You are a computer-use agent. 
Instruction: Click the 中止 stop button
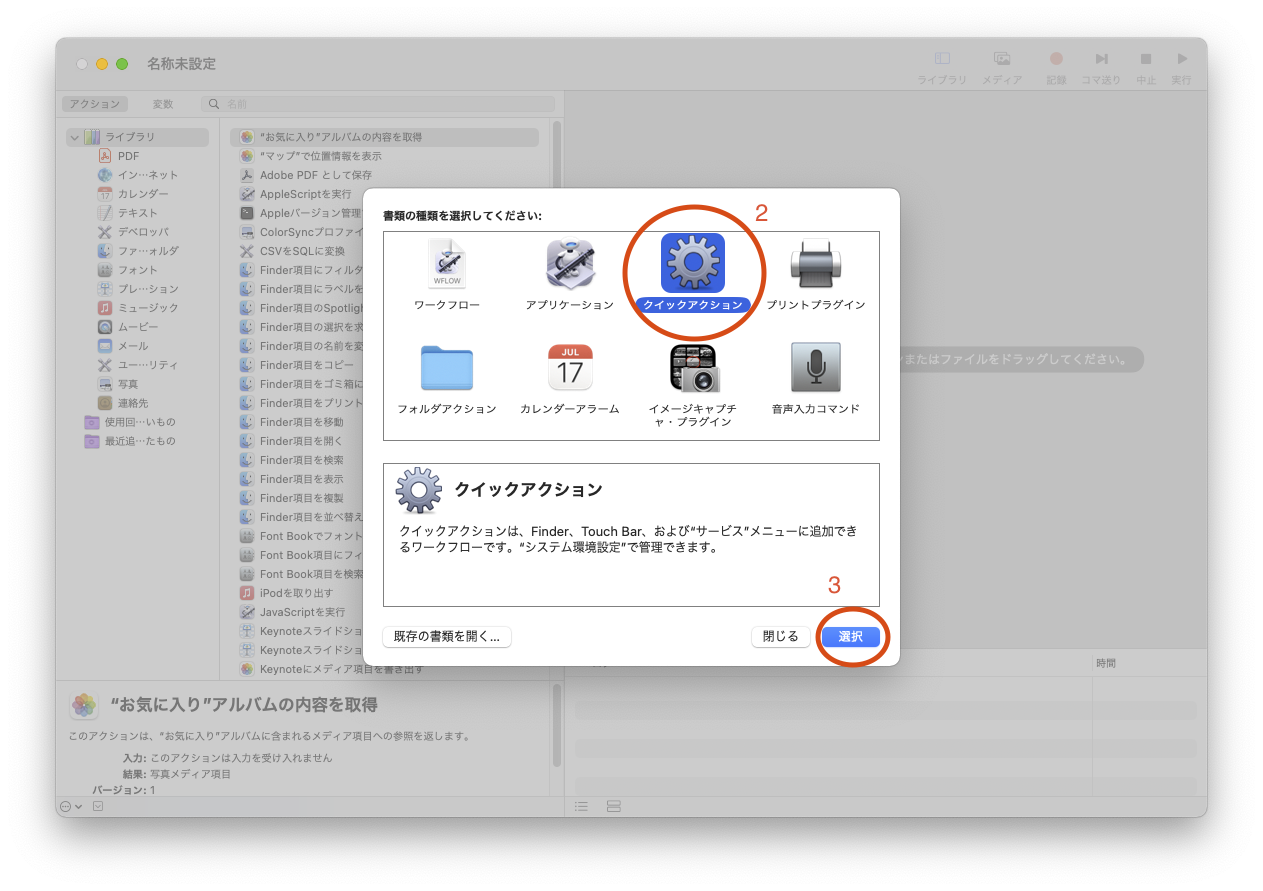1146,67
